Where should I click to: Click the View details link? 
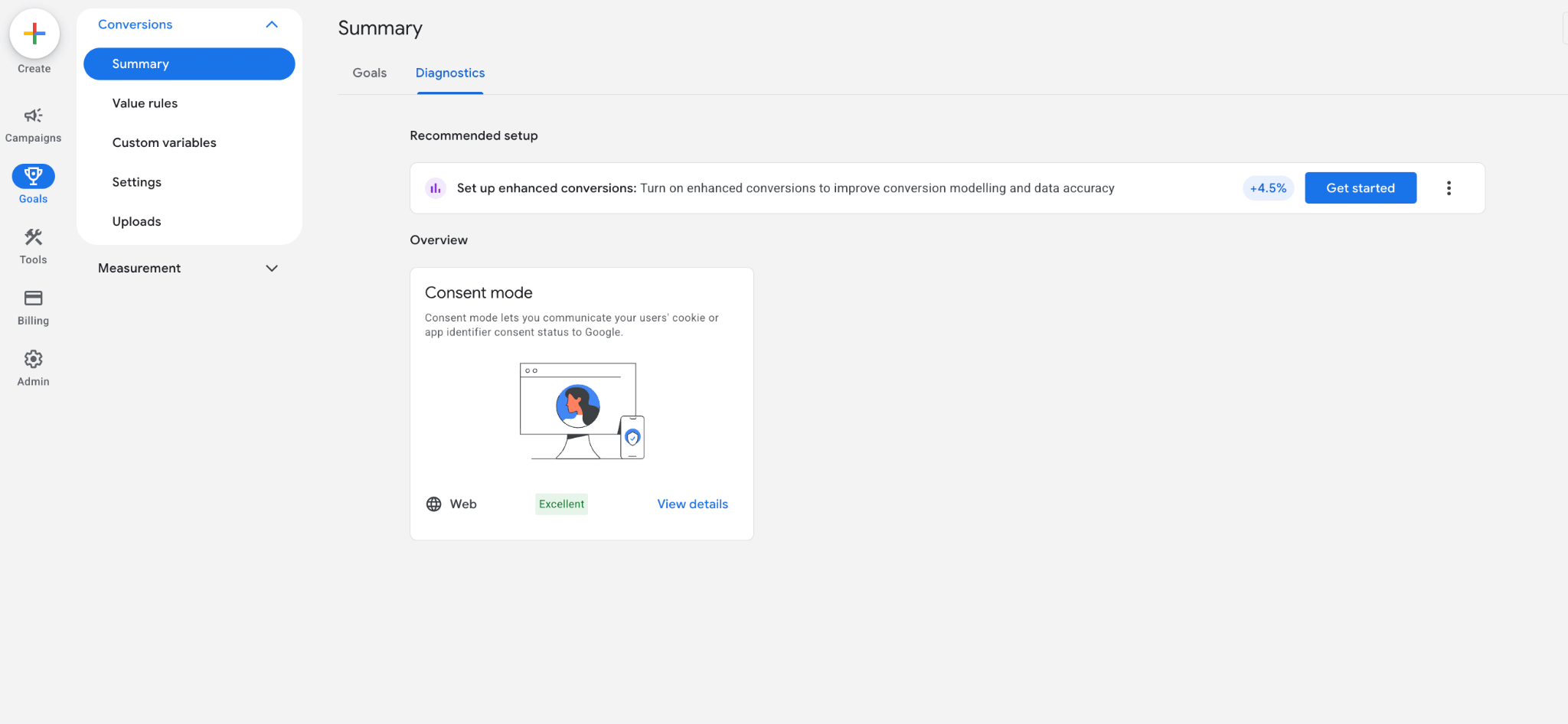tap(692, 504)
